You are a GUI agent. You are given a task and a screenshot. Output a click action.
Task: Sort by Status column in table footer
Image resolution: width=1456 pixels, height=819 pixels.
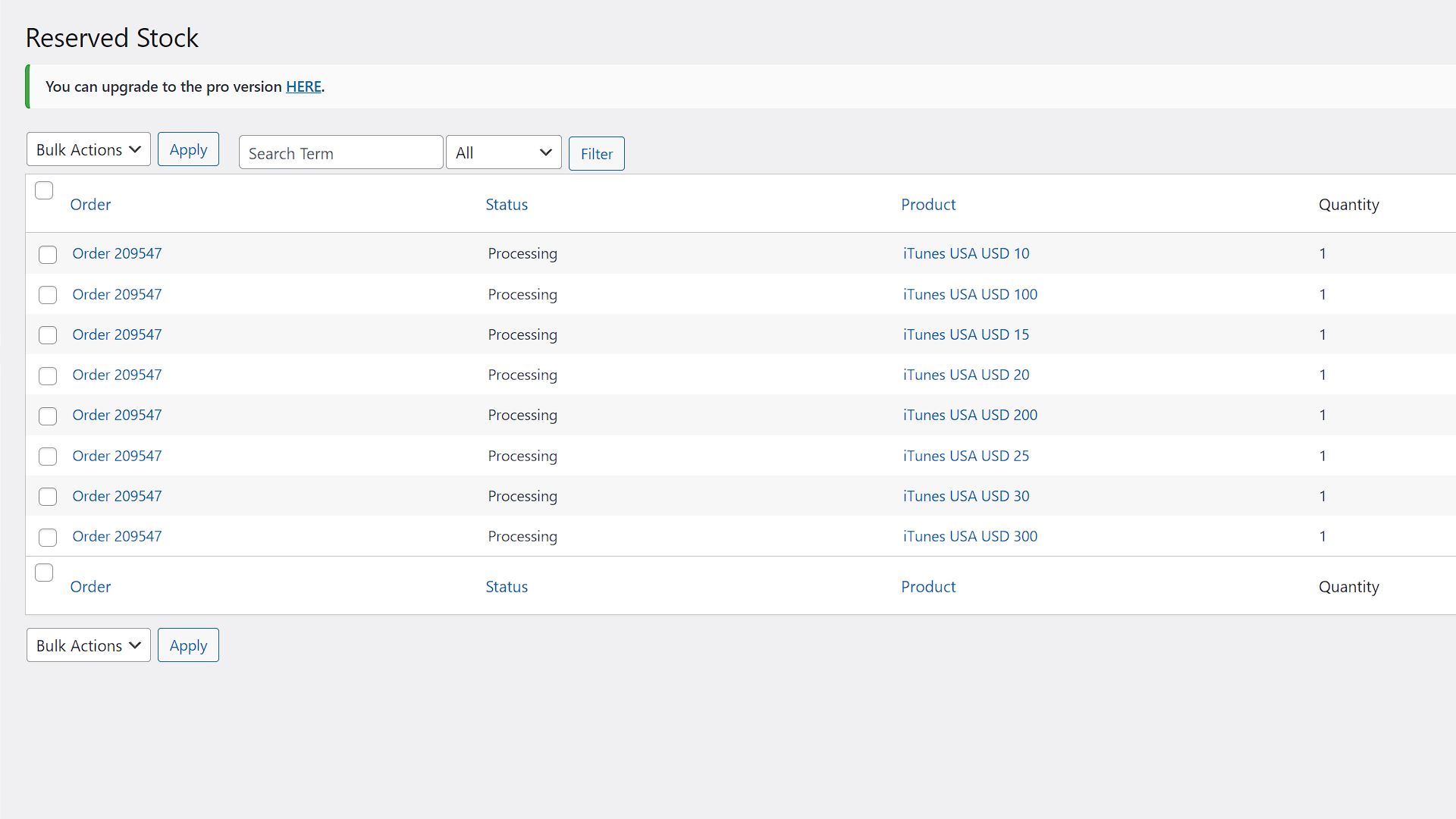507,587
